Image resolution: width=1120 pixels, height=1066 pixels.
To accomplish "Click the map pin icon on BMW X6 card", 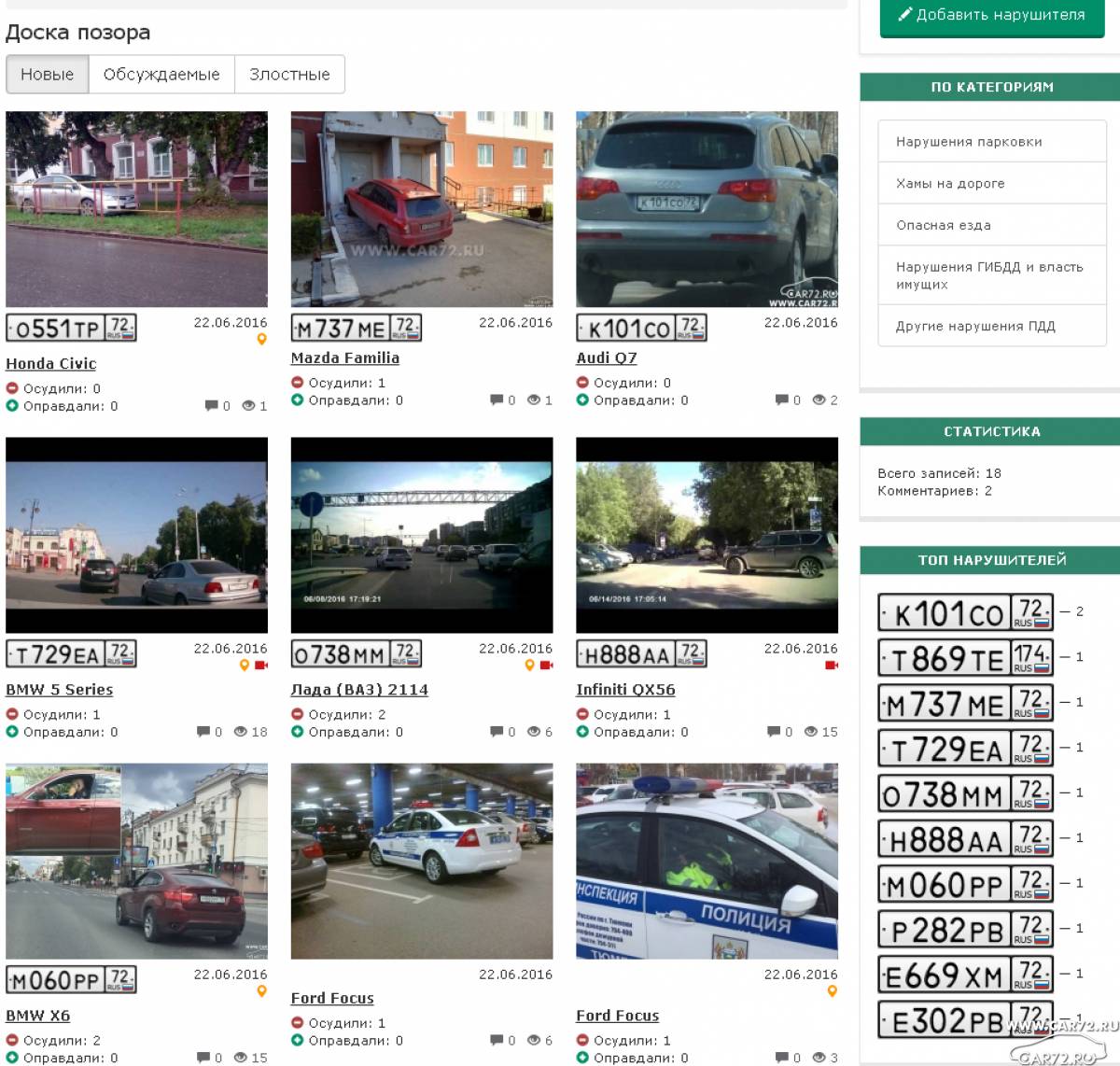I will pyautogui.click(x=261, y=991).
